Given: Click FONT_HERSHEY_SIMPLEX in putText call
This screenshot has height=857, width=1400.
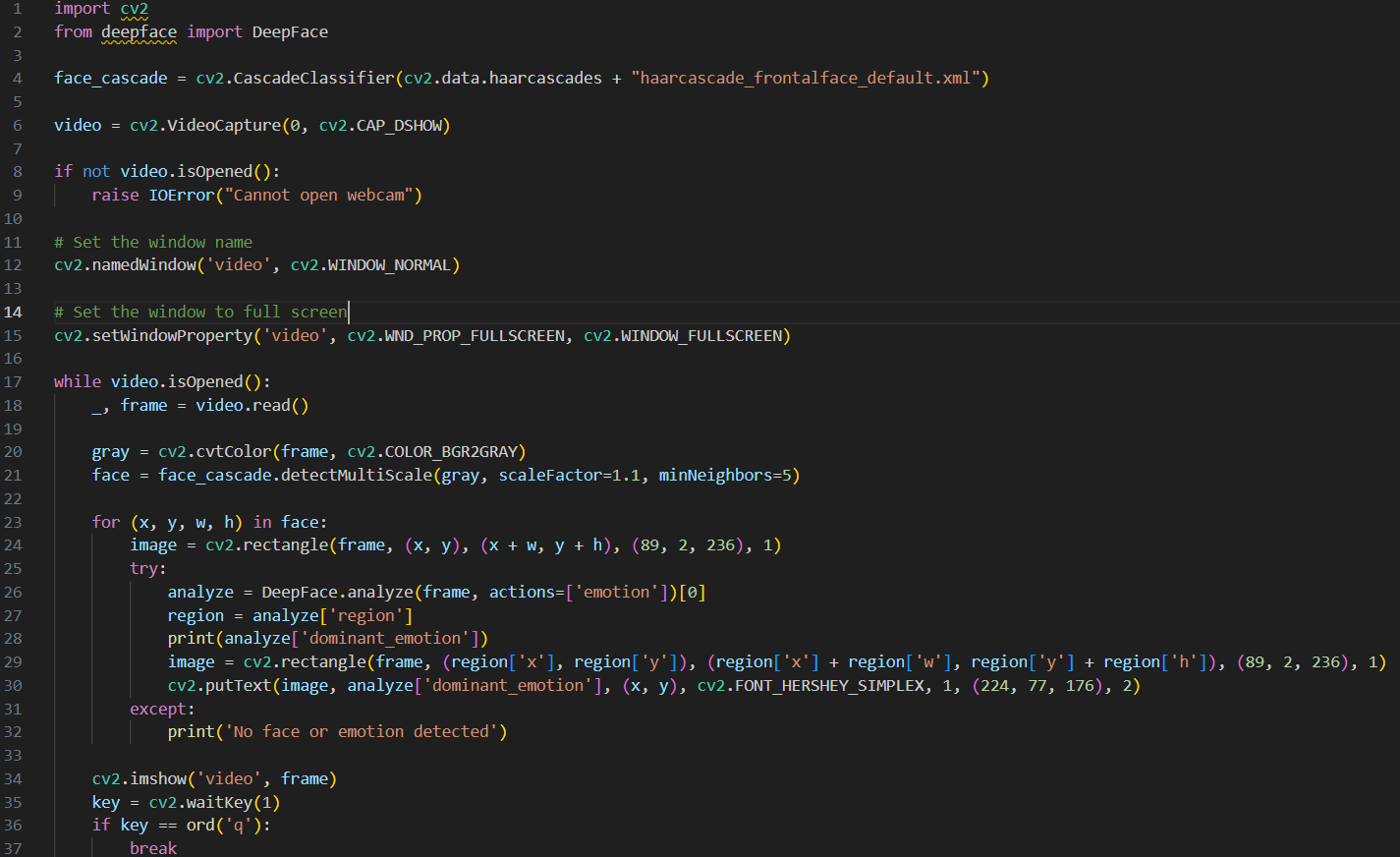Looking at the screenshot, I should pos(829,685).
